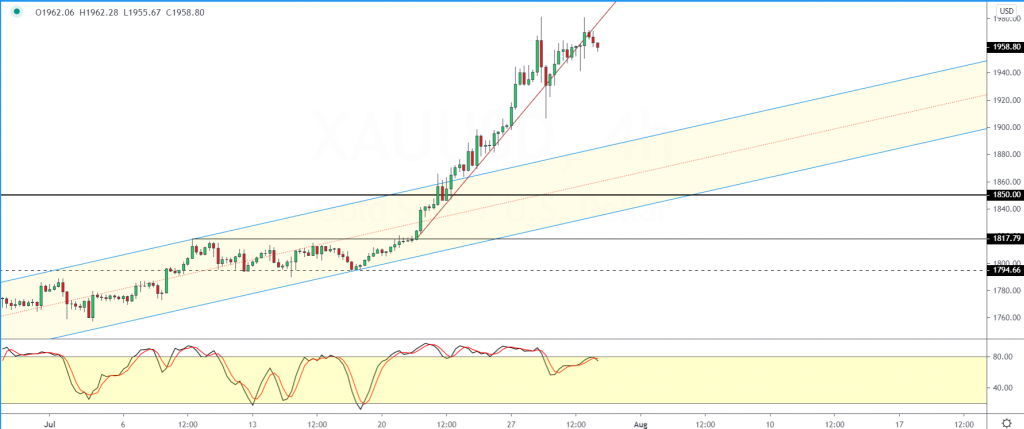1024x429 pixels.
Task: Click the 1880.00 price axis label
Action: click(x=1006, y=155)
